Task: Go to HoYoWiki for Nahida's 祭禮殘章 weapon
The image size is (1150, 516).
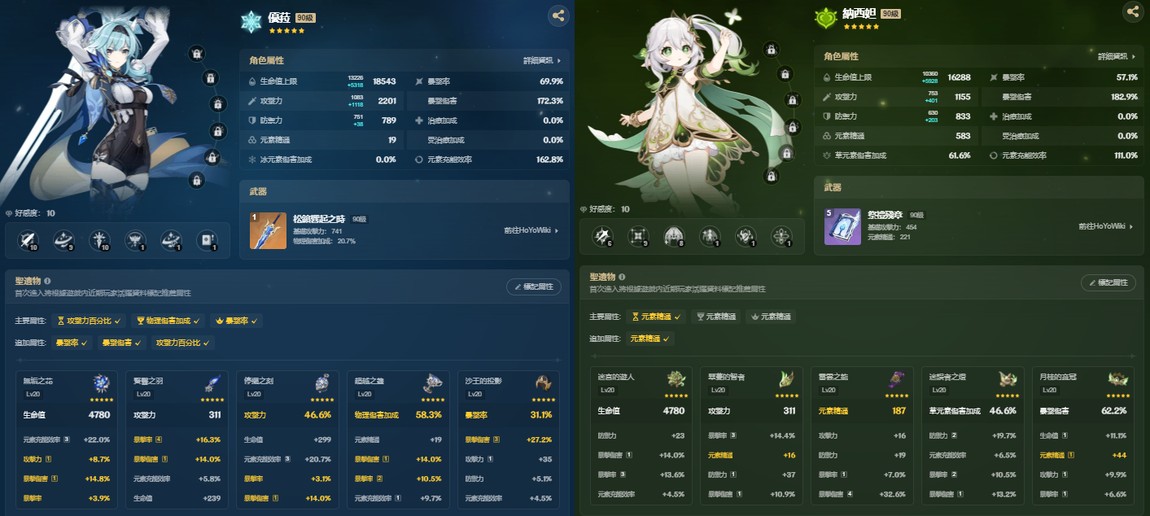Action: pos(1106,226)
